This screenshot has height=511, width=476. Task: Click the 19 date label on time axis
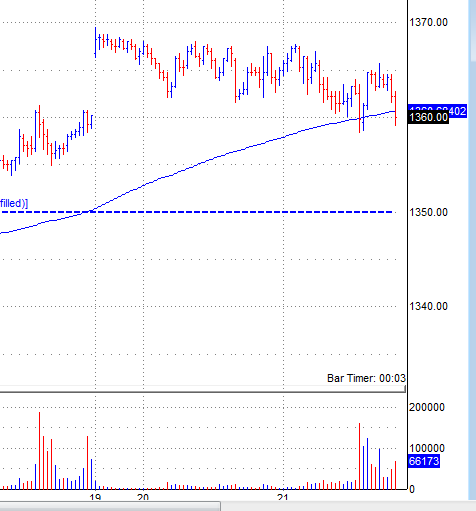coord(95,498)
